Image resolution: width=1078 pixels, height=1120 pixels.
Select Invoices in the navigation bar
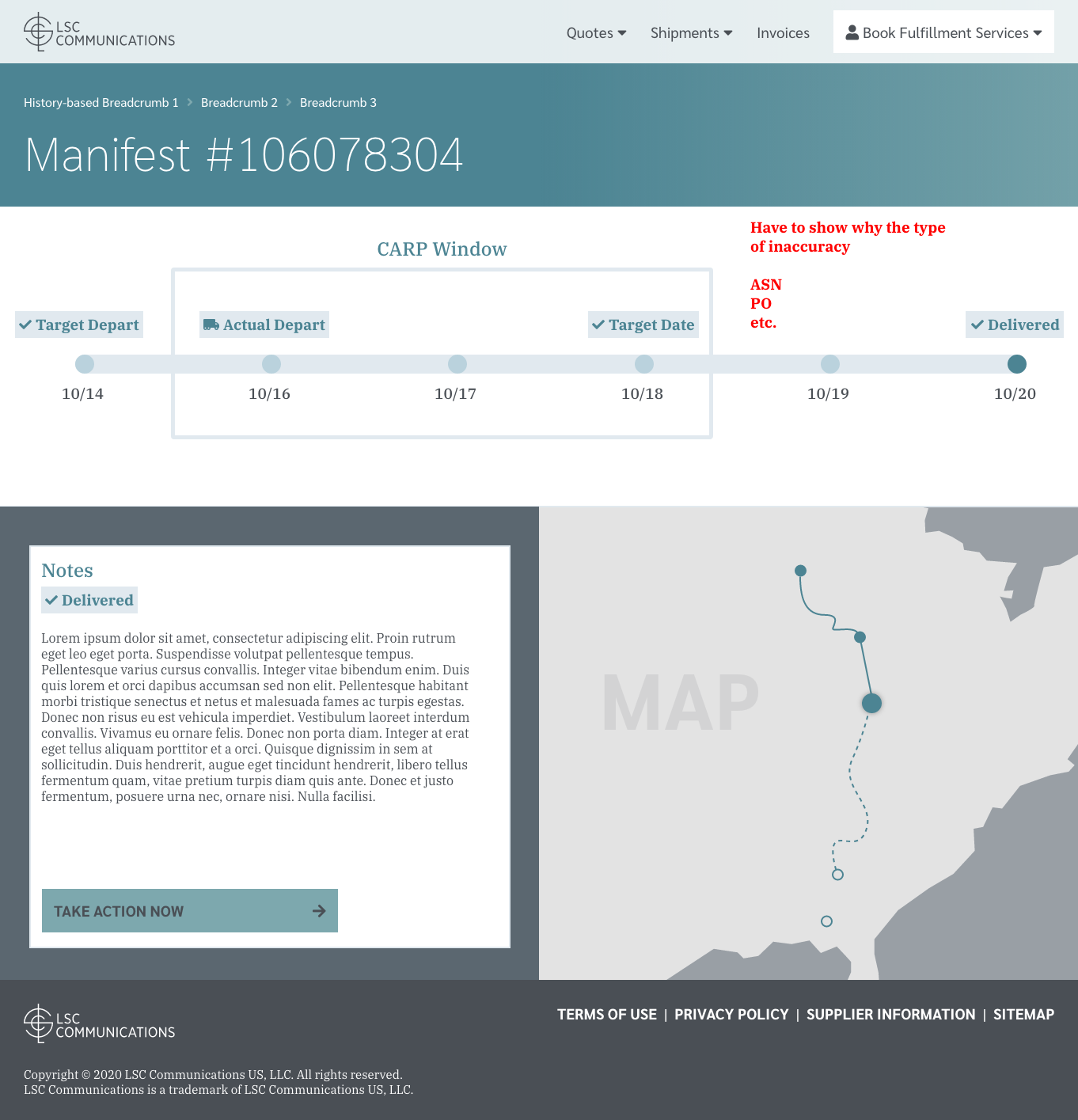783,32
